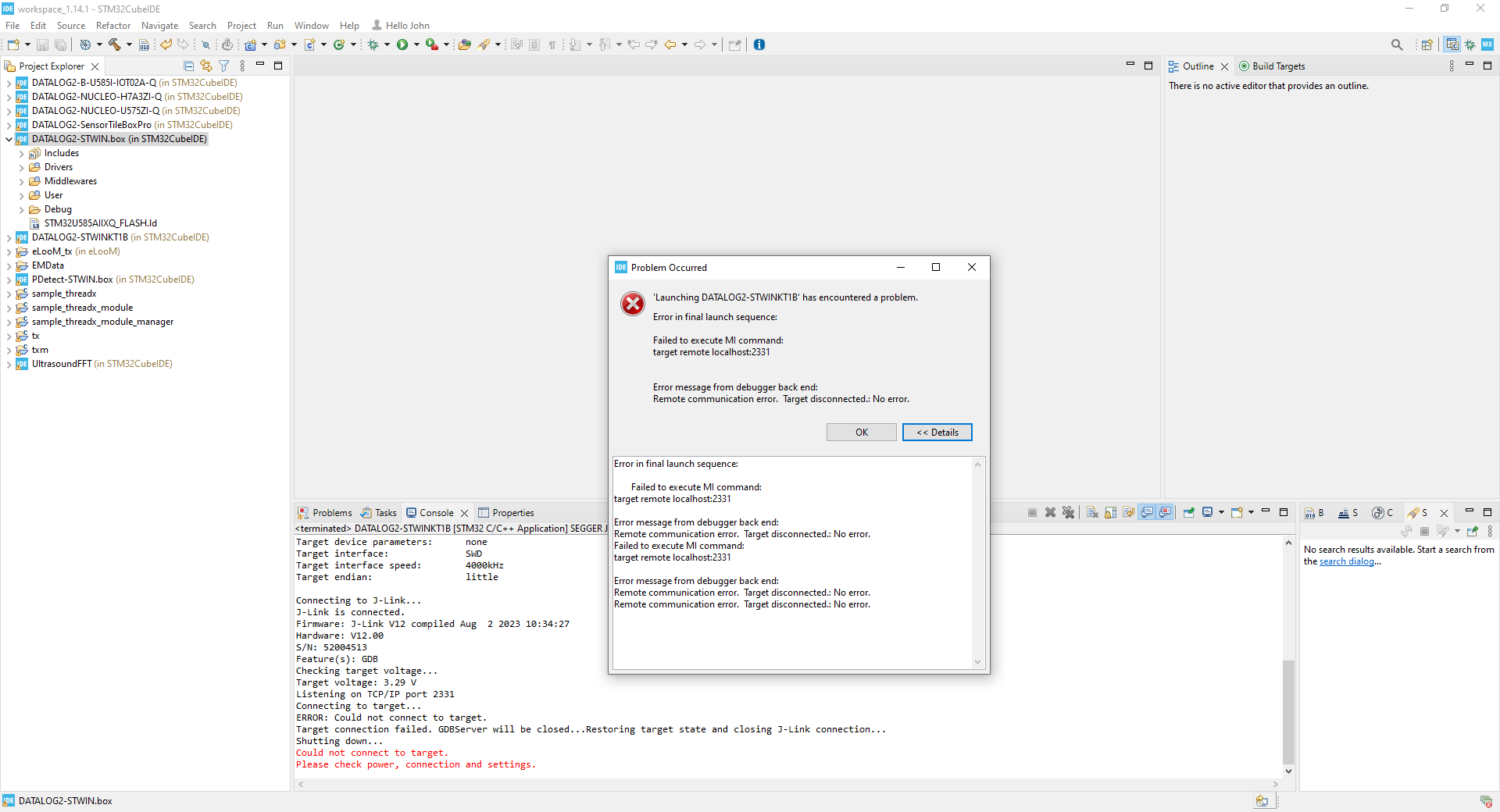Open the New wizard dropdown arrow
1500x812 pixels.
tap(27, 45)
